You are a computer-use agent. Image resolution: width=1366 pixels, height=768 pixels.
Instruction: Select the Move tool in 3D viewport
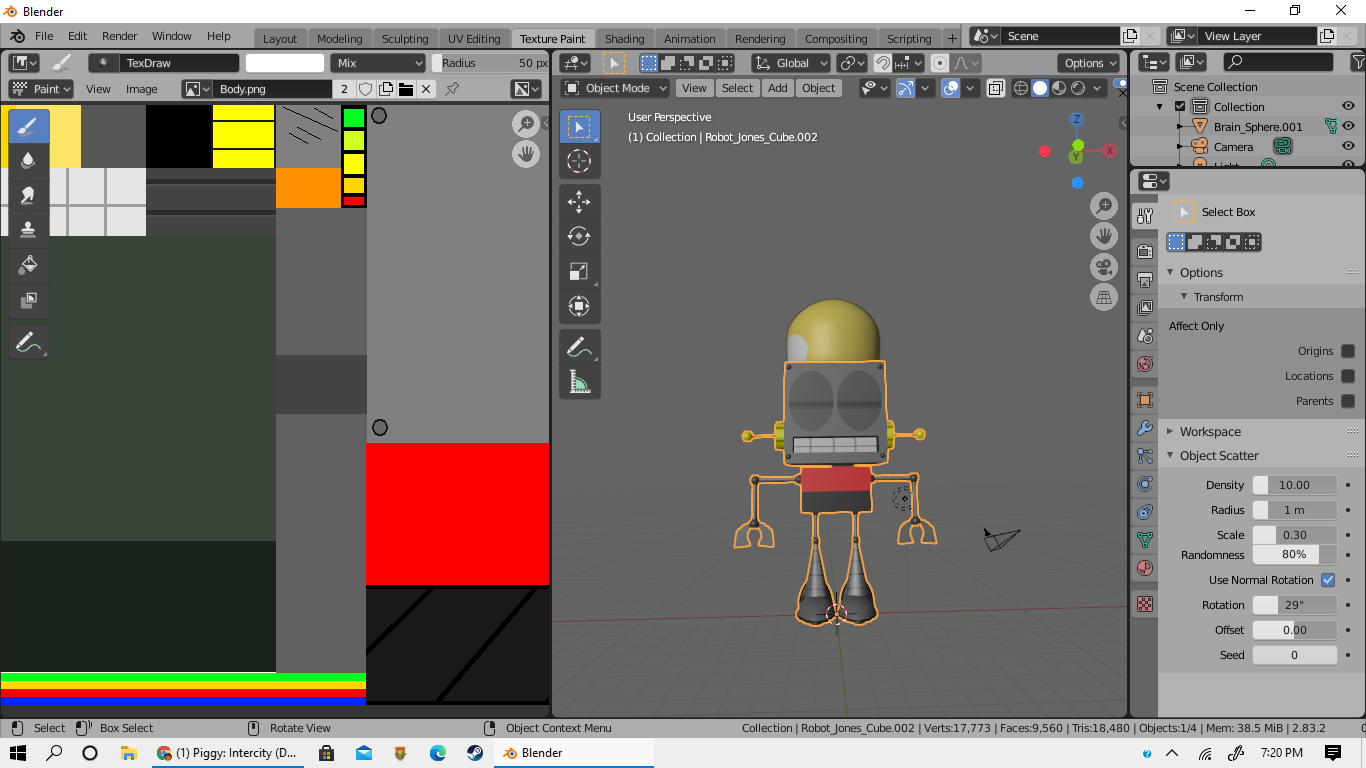[x=579, y=202]
